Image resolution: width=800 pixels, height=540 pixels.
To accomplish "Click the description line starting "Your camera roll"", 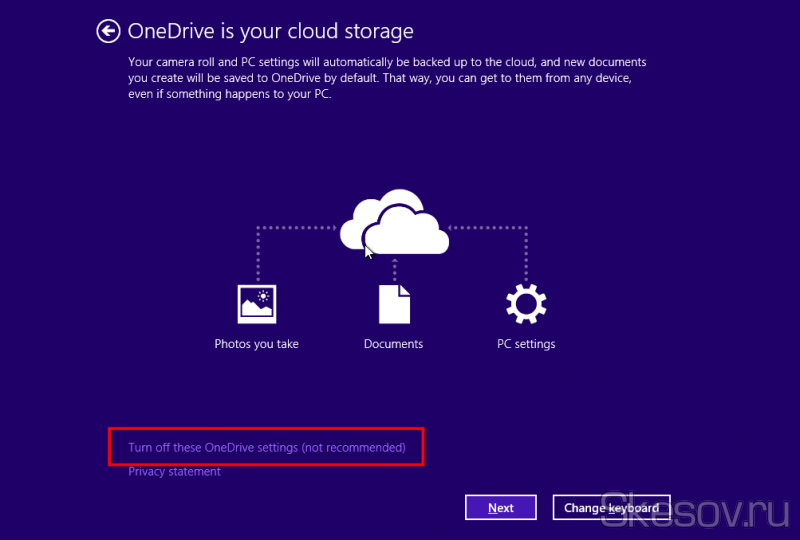I will (387, 62).
